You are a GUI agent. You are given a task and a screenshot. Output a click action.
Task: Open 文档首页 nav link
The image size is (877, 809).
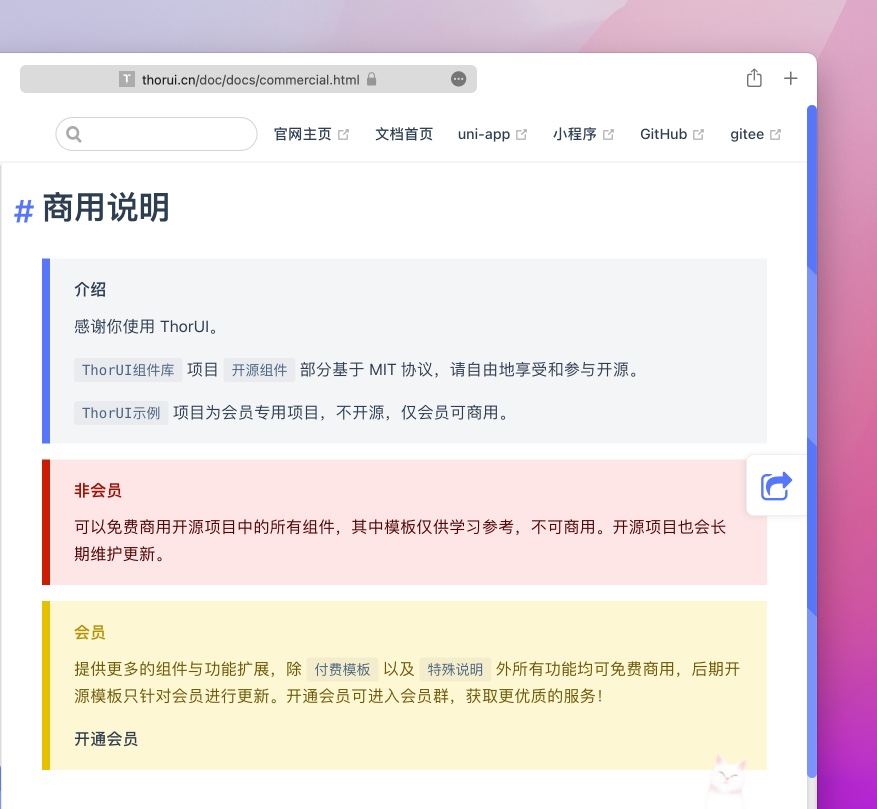[x=404, y=134]
